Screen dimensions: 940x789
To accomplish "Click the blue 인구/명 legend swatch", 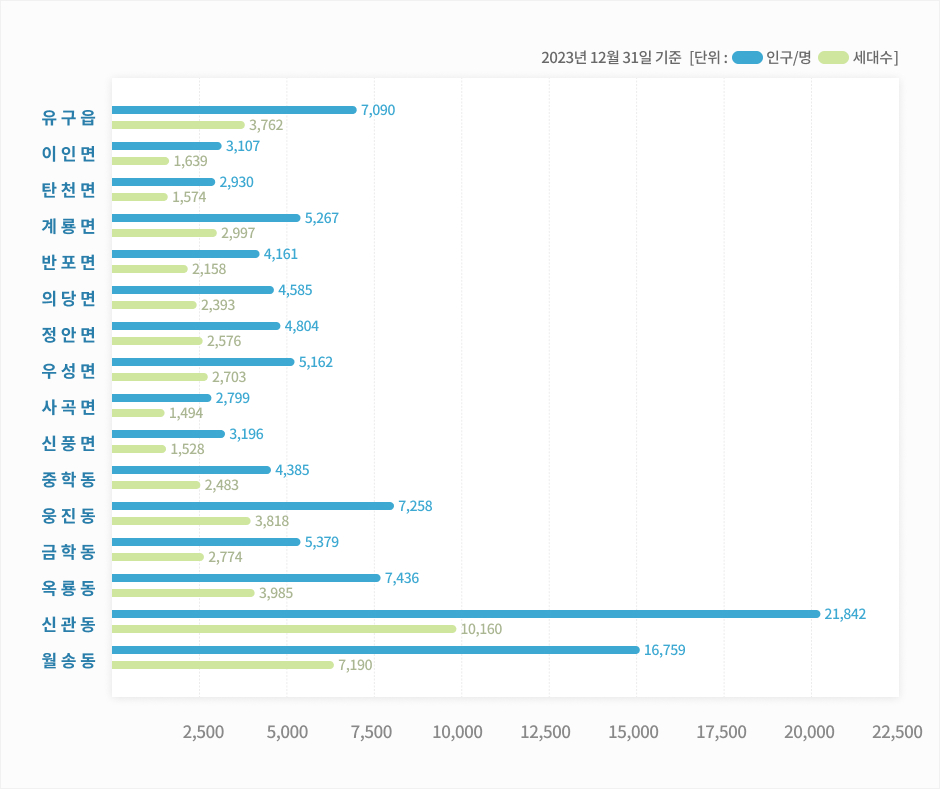I will [x=747, y=57].
